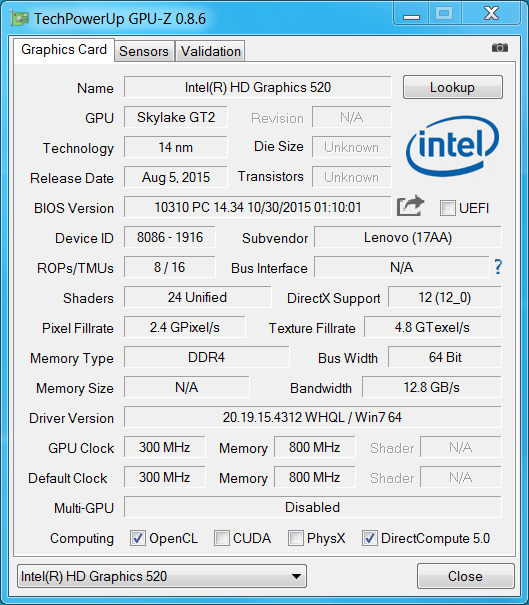
Task: Toggle the DirectCompute 5.0 checkbox
Action: pos(369,538)
